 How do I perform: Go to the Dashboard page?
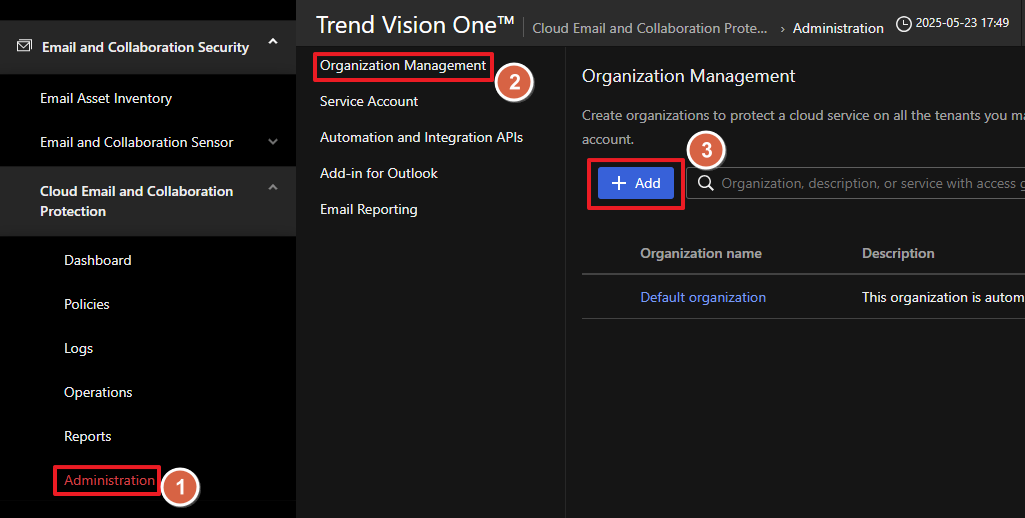pyautogui.click(x=98, y=260)
